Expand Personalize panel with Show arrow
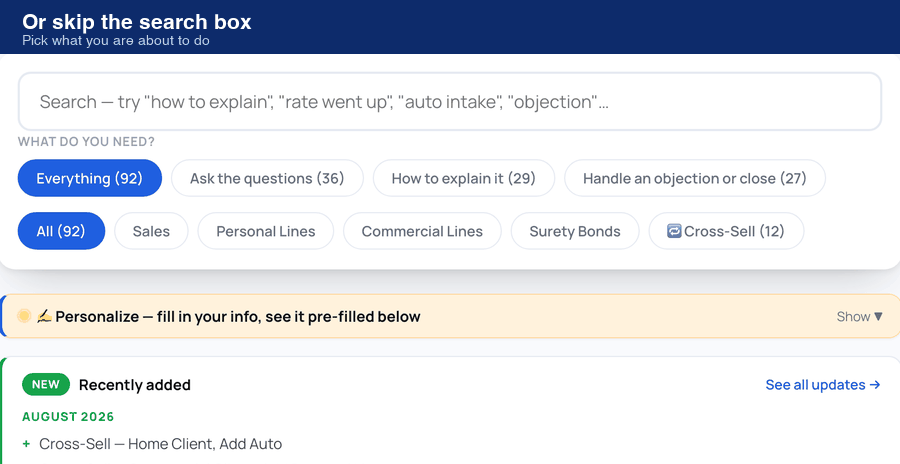Viewport: 900px width, 464px height. point(859,316)
